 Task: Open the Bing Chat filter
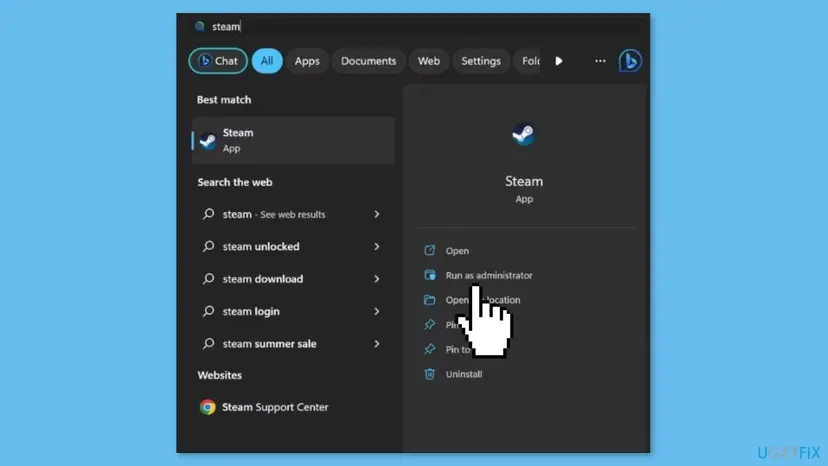pyautogui.click(x=218, y=61)
